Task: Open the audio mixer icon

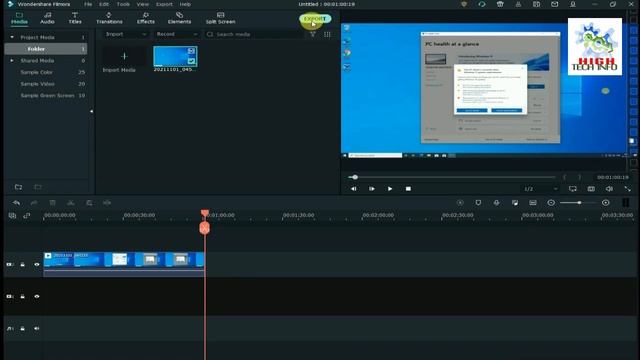Action: 515,203
